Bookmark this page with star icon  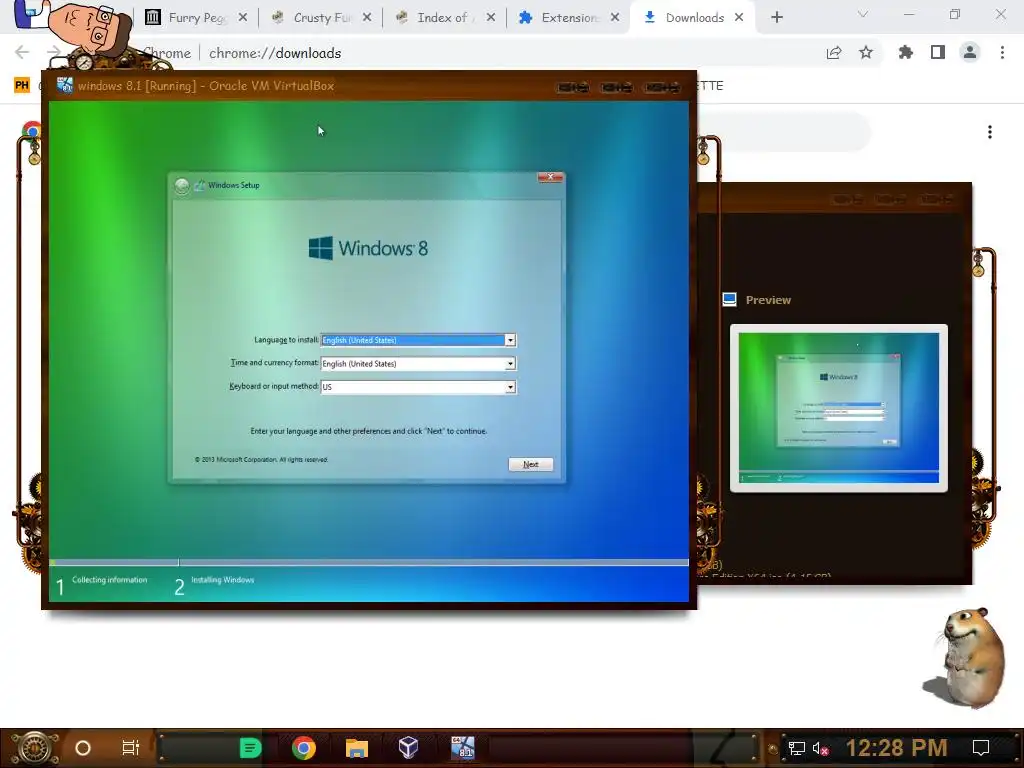pos(866,53)
